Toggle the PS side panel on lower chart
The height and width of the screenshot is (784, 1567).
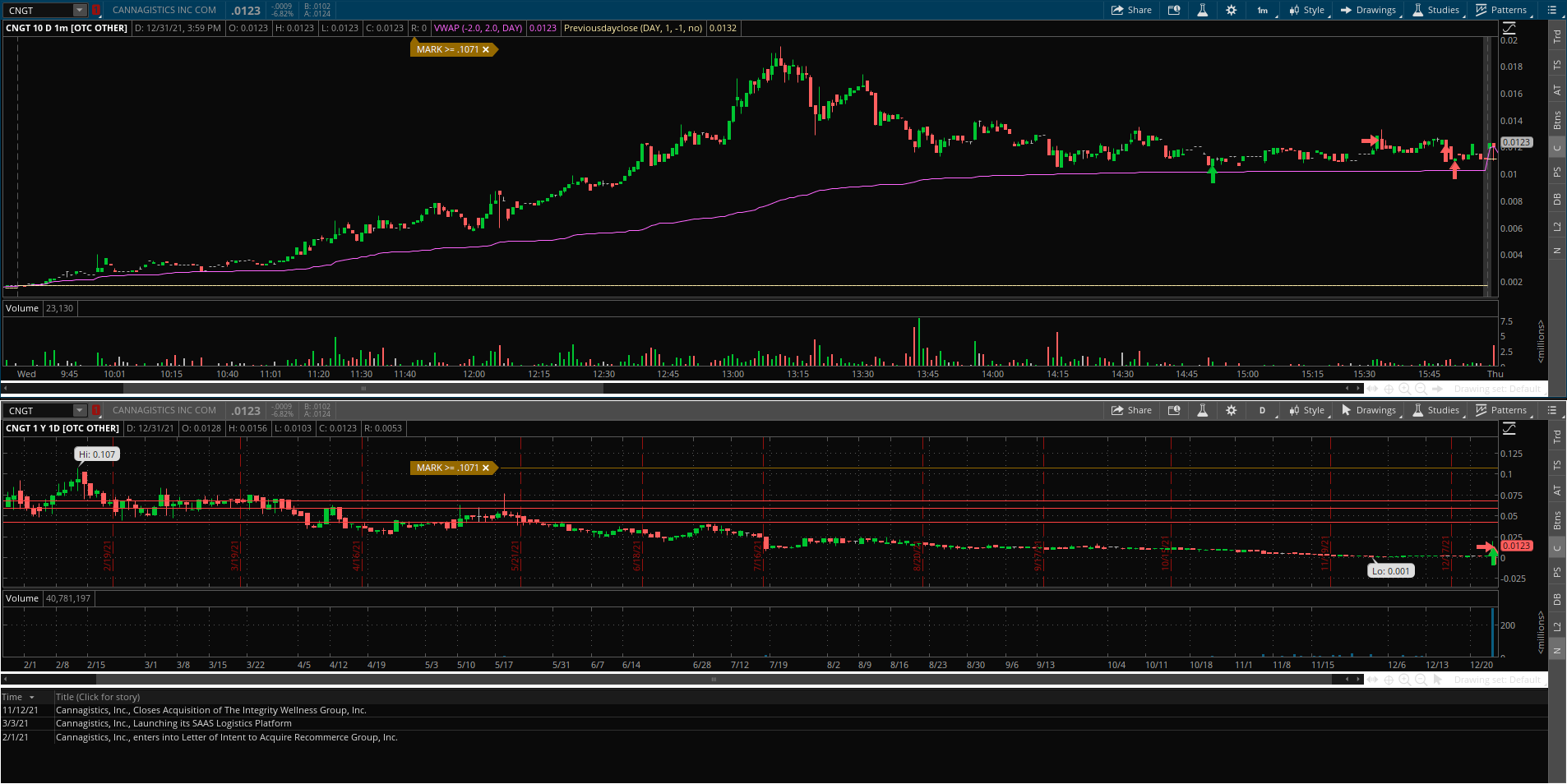pyautogui.click(x=1557, y=572)
